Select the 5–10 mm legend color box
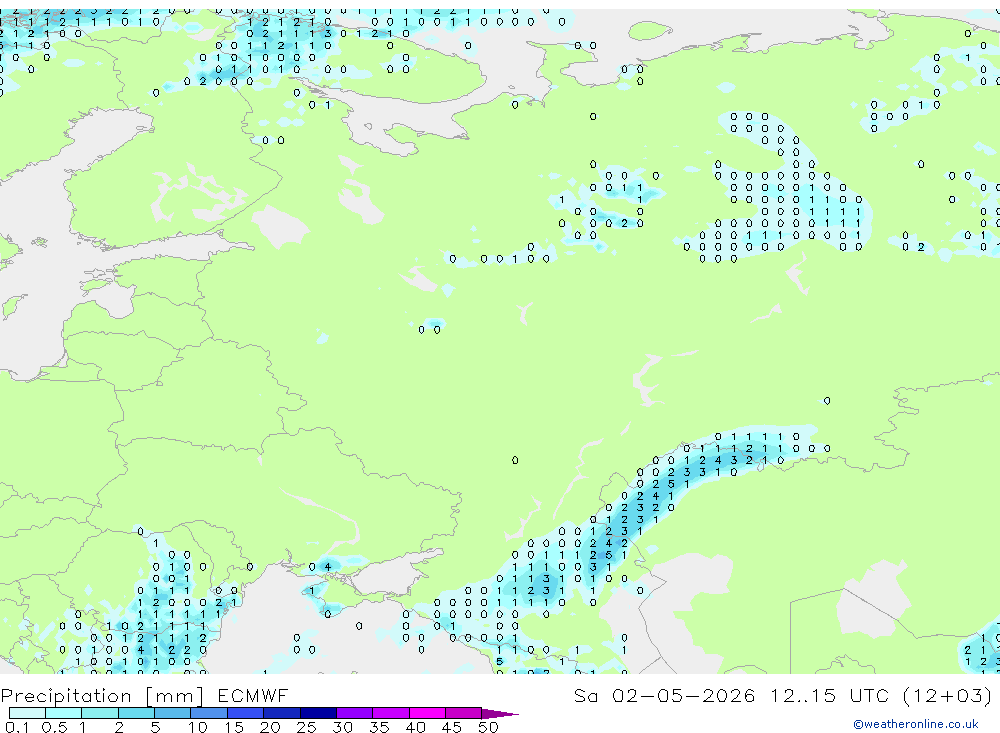This screenshot has height=733, width=1000. [172, 713]
